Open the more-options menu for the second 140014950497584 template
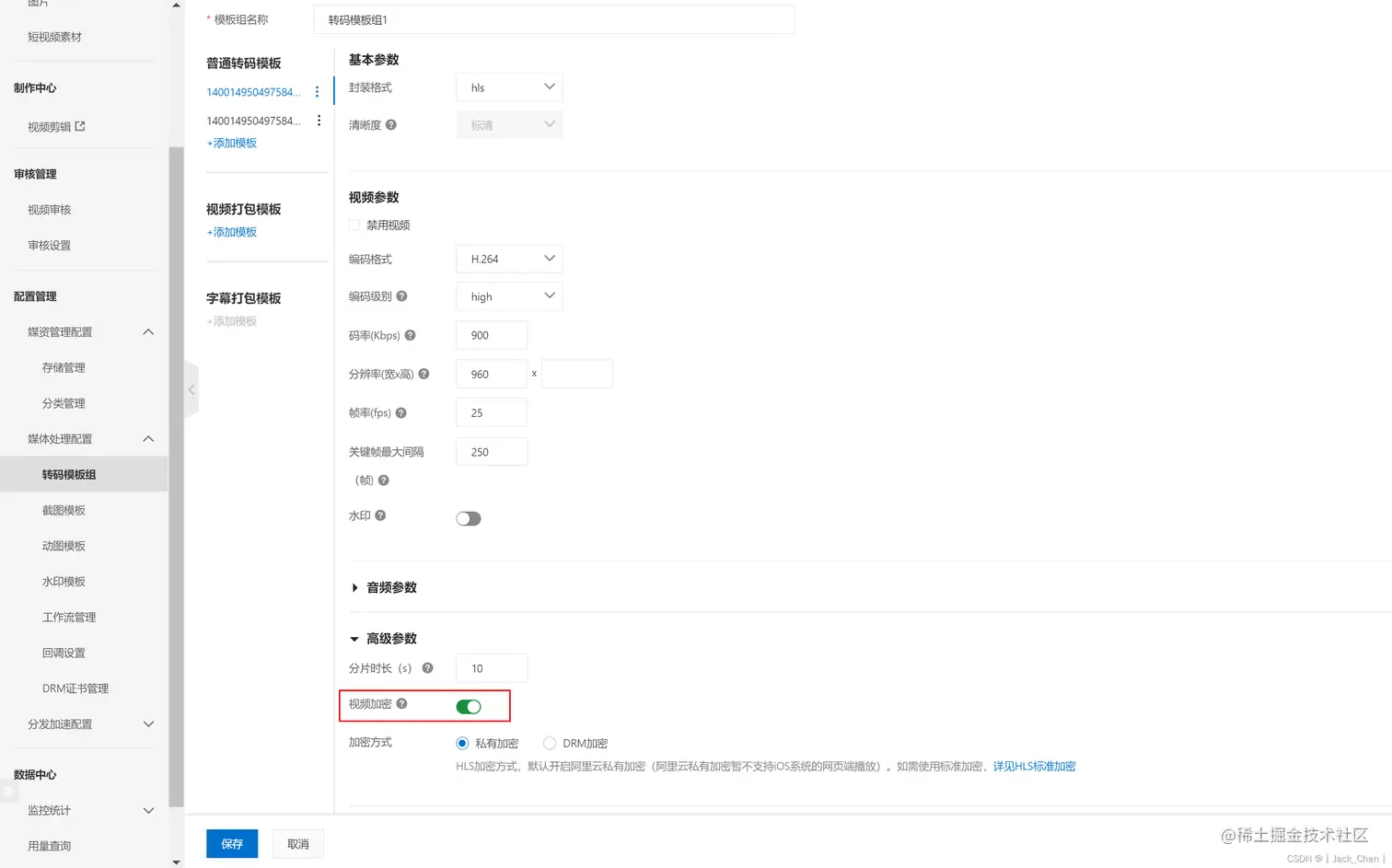This screenshot has height=868, width=1392. 319,121
